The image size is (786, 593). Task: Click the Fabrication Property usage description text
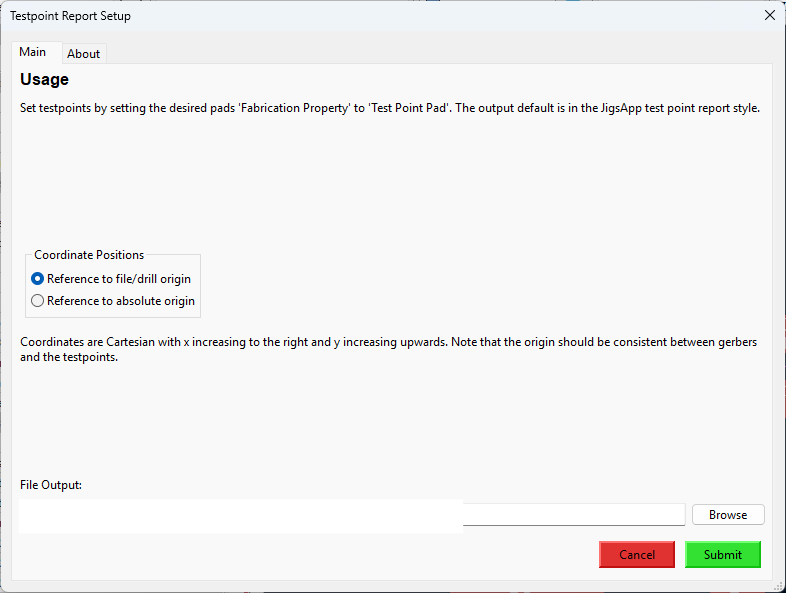[x=390, y=108]
